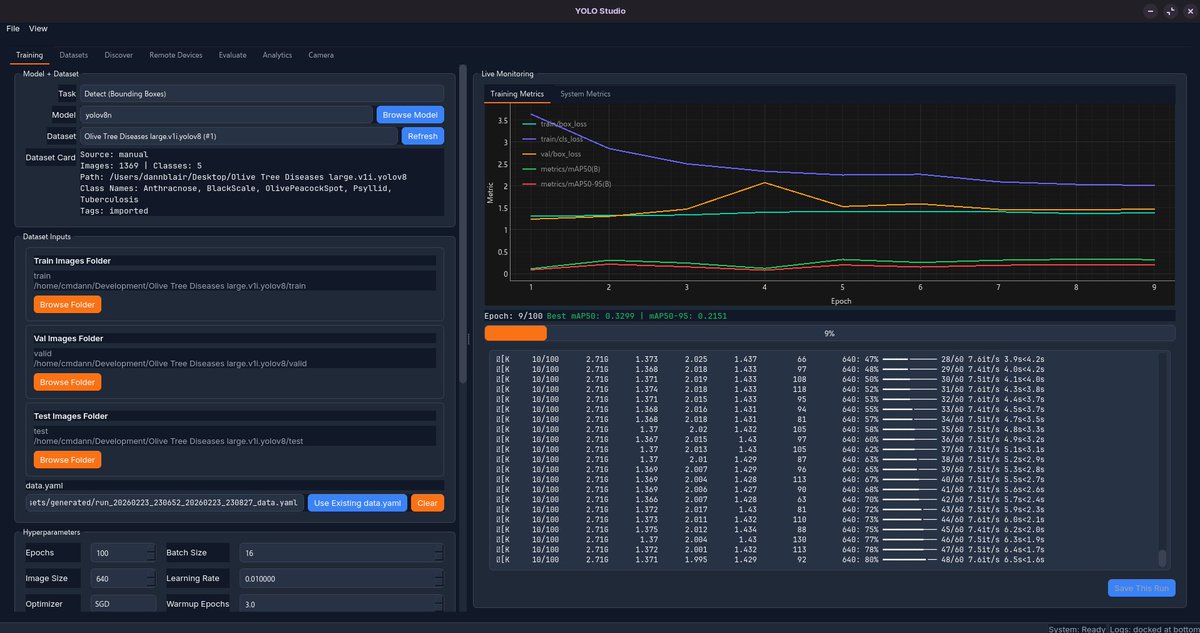Switch to the Datasets tab

[x=73, y=55]
